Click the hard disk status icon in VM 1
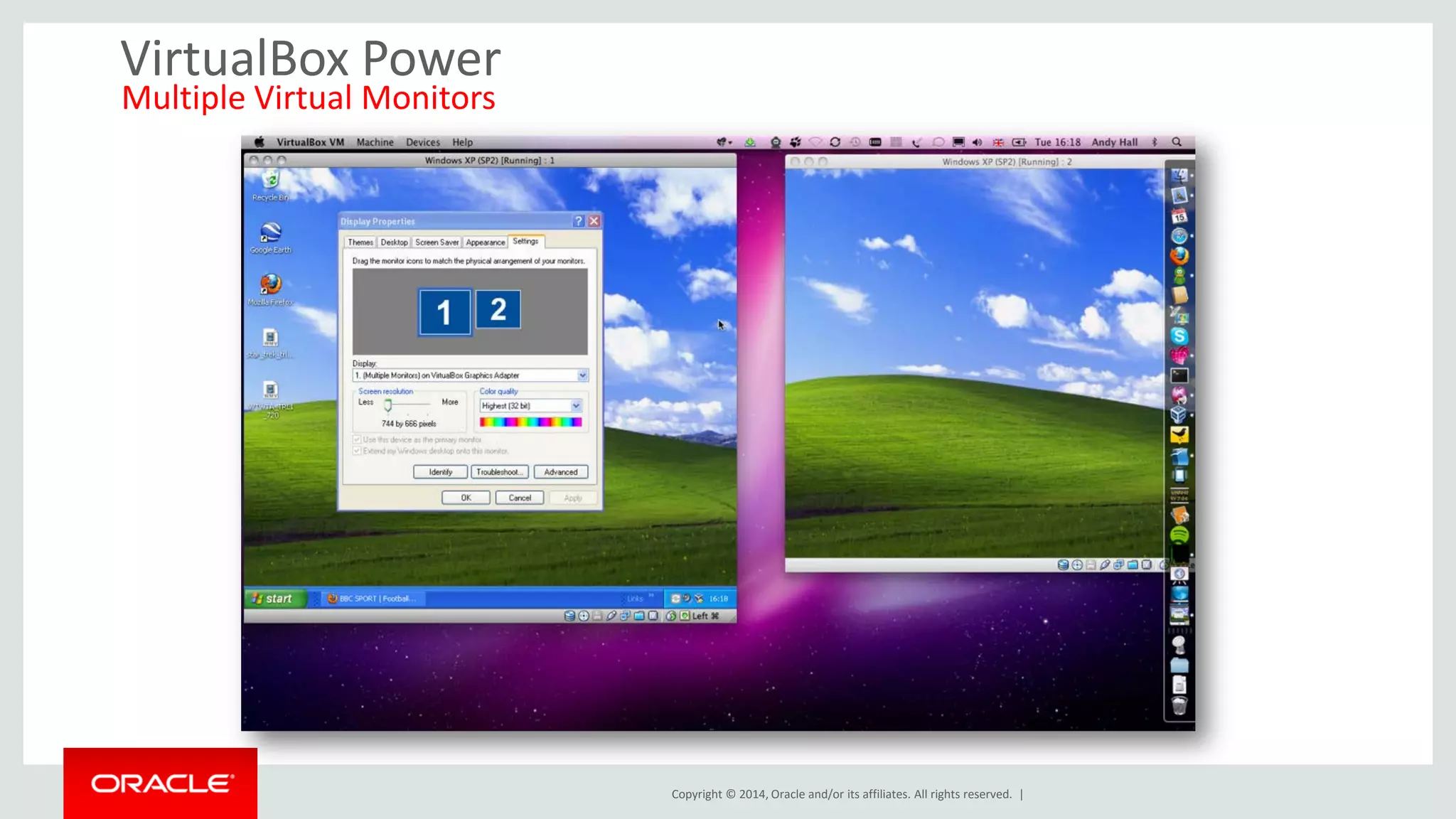The width and height of the screenshot is (1456, 819). click(x=569, y=616)
